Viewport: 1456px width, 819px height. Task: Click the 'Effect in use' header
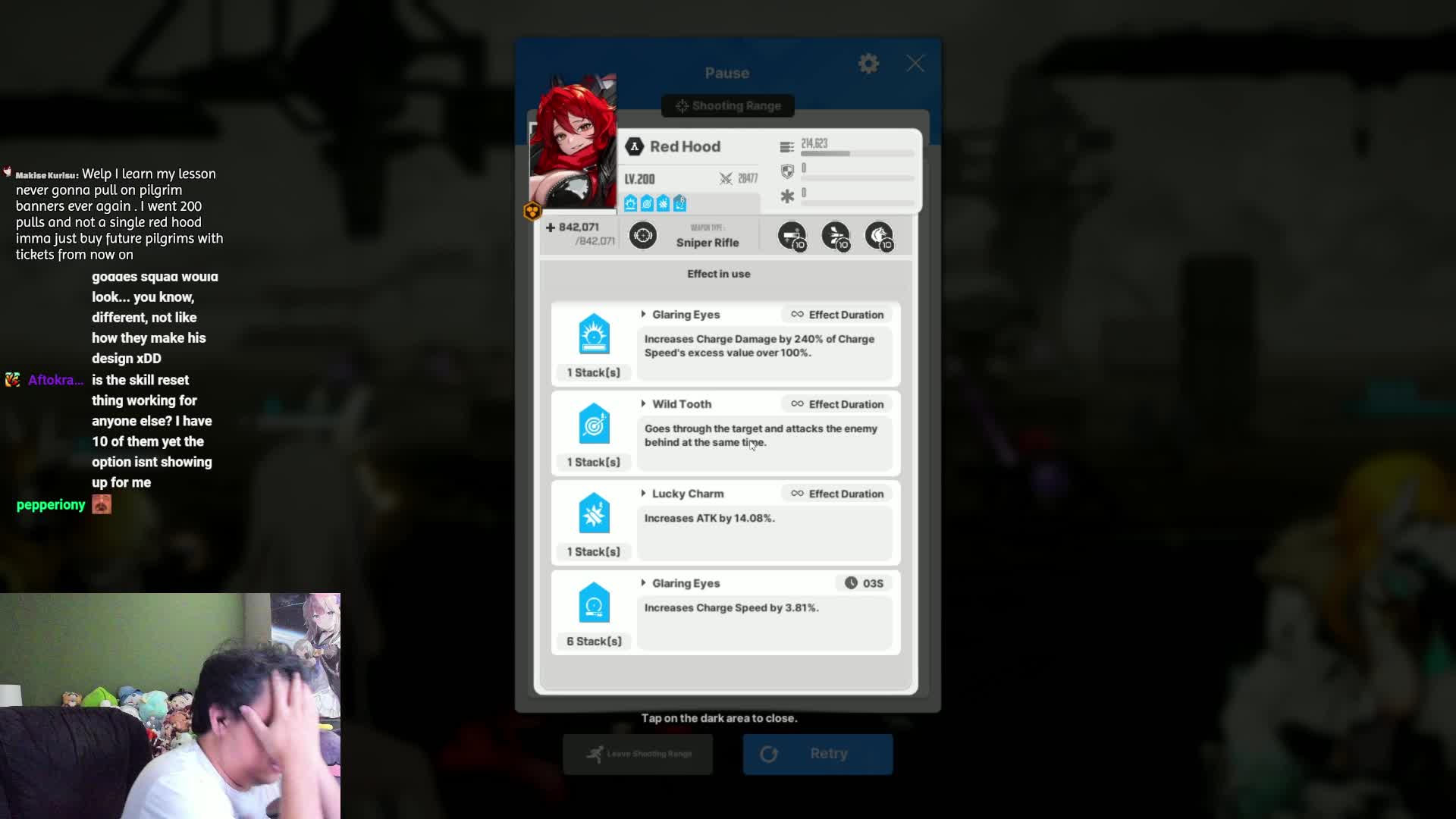click(719, 274)
